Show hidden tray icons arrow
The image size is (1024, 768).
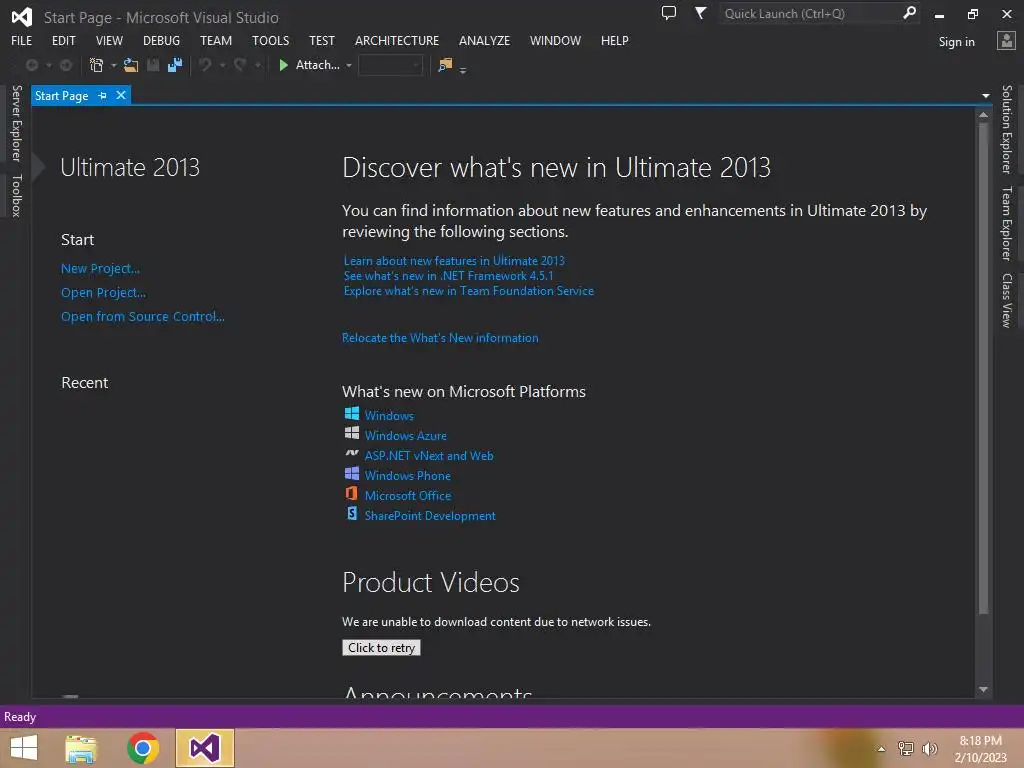tap(881, 749)
